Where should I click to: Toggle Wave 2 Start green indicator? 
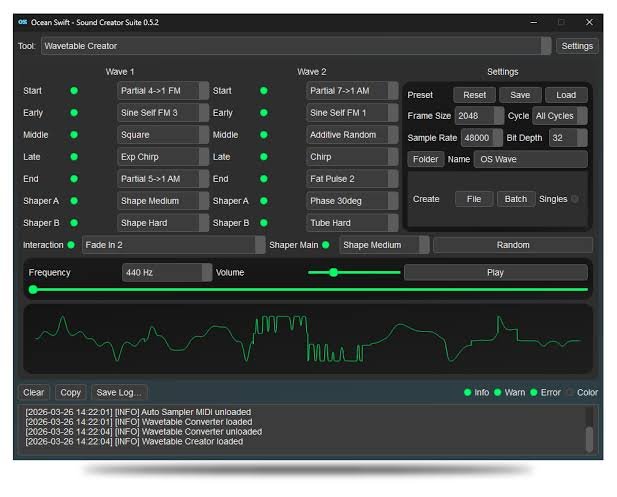coord(264,91)
